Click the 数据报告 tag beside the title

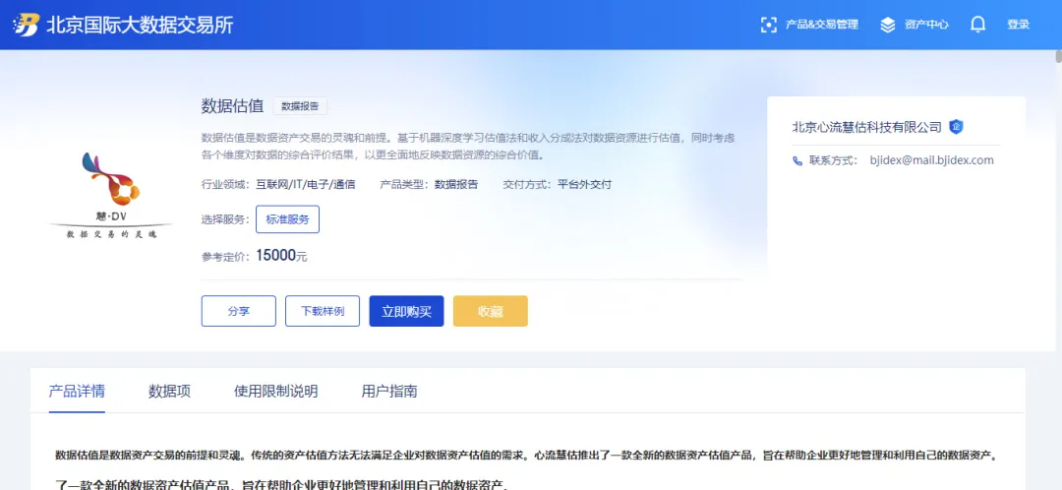(x=300, y=106)
